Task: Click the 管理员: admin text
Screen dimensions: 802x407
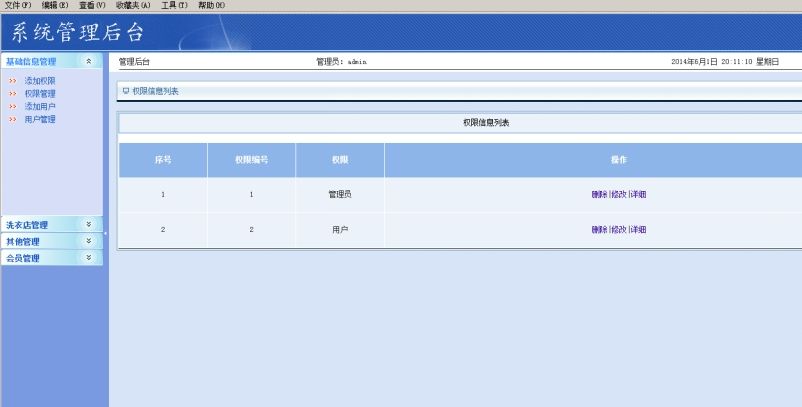Action: click(x=341, y=62)
